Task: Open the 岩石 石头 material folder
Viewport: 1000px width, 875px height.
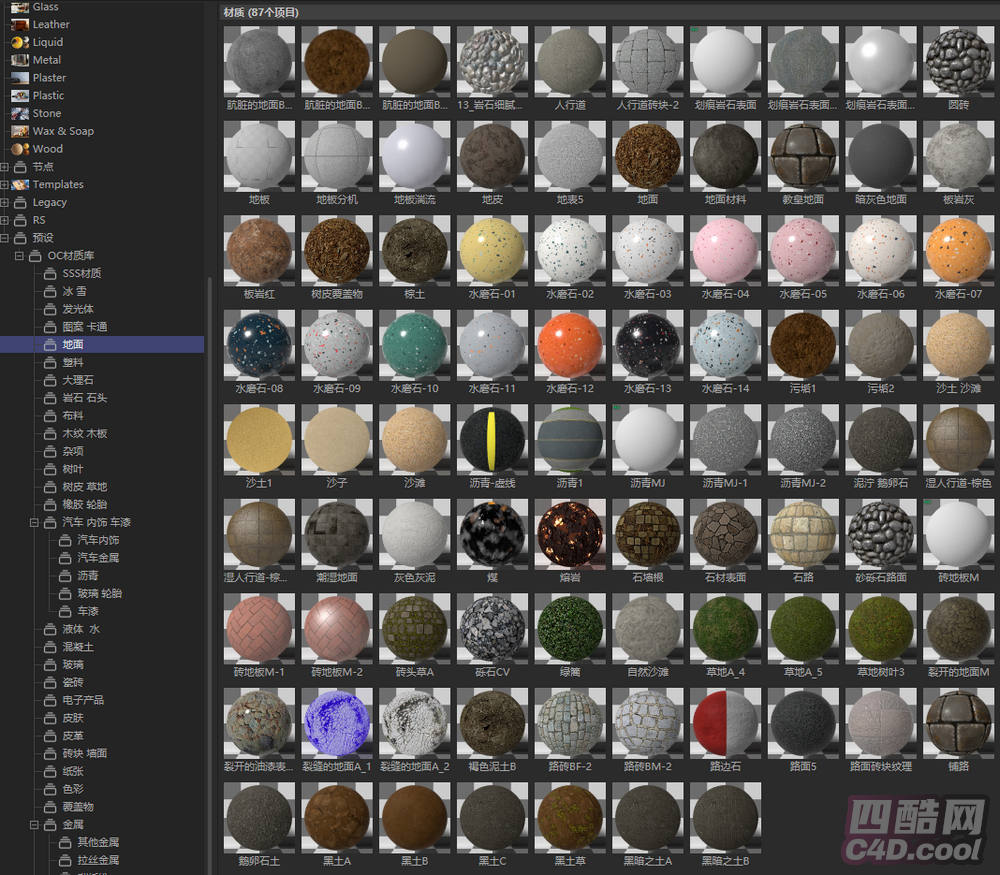Action: pyautogui.click(x=84, y=398)
